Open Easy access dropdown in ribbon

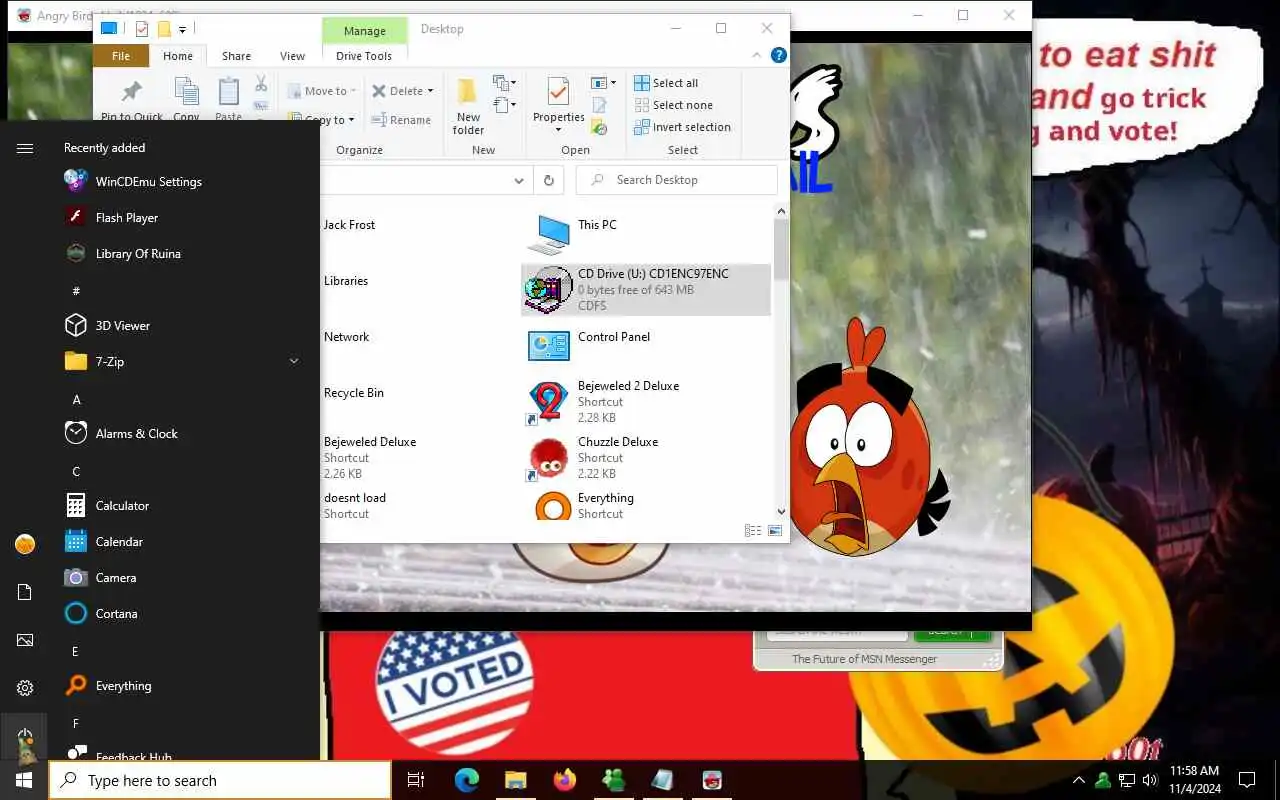[x=505, y=104]
